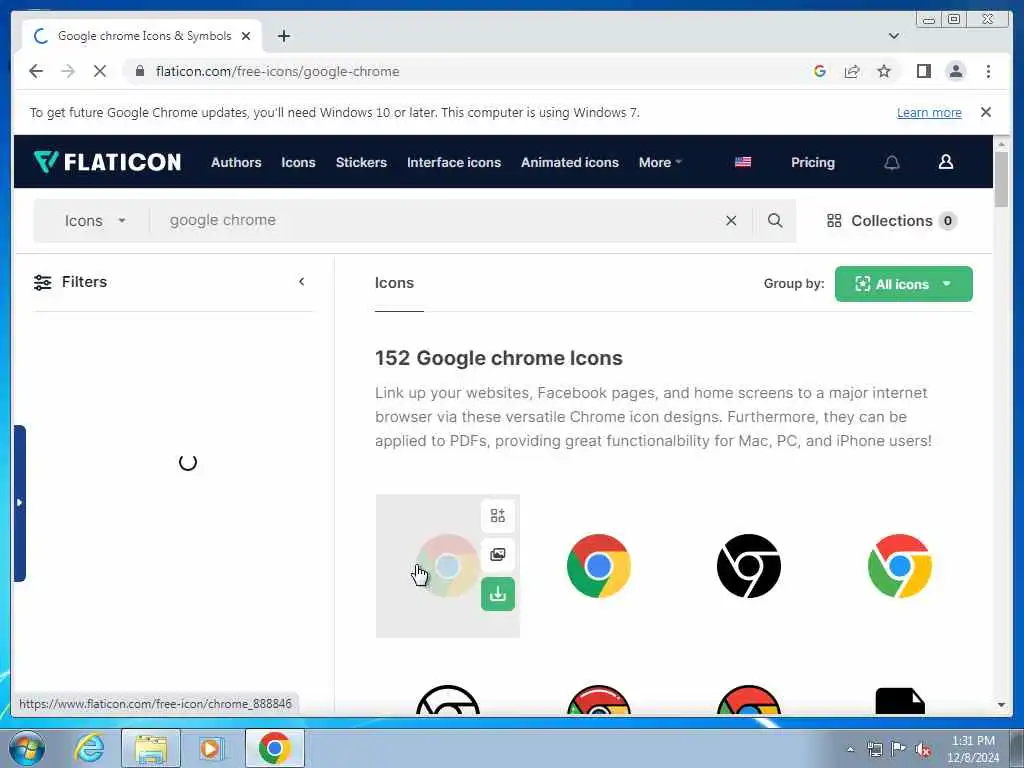The height and width of the screenshot is (768, 1024).
Task: Launch Internet Explorer from the taskbar
Action: click(88, 748)
